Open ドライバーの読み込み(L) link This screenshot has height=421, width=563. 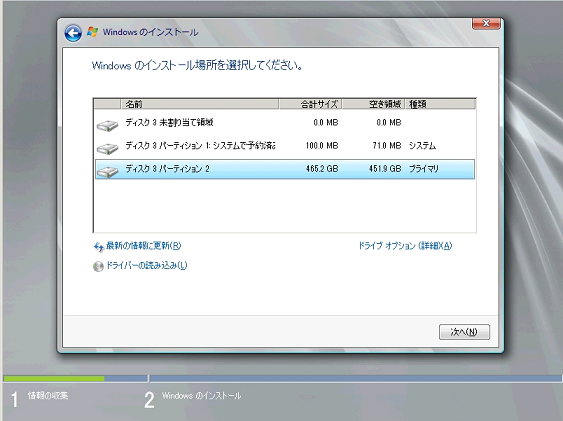[146, 266]
